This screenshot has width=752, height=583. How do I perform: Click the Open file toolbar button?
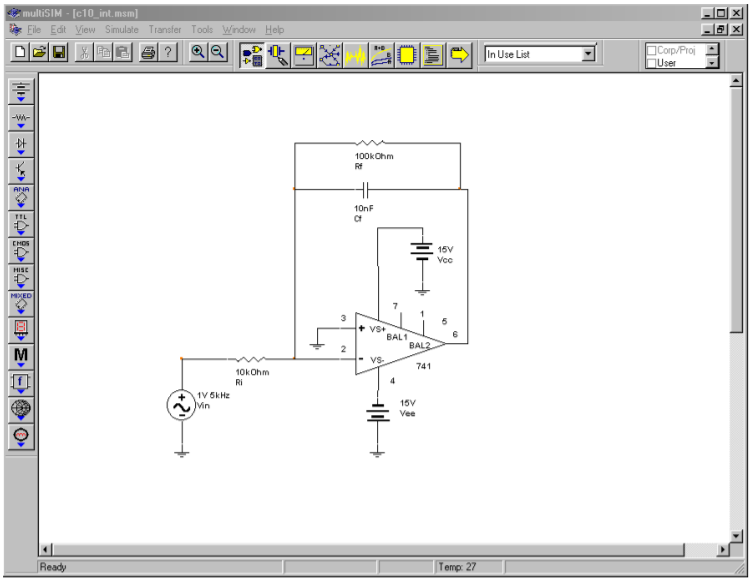click(x=39, y=54)
